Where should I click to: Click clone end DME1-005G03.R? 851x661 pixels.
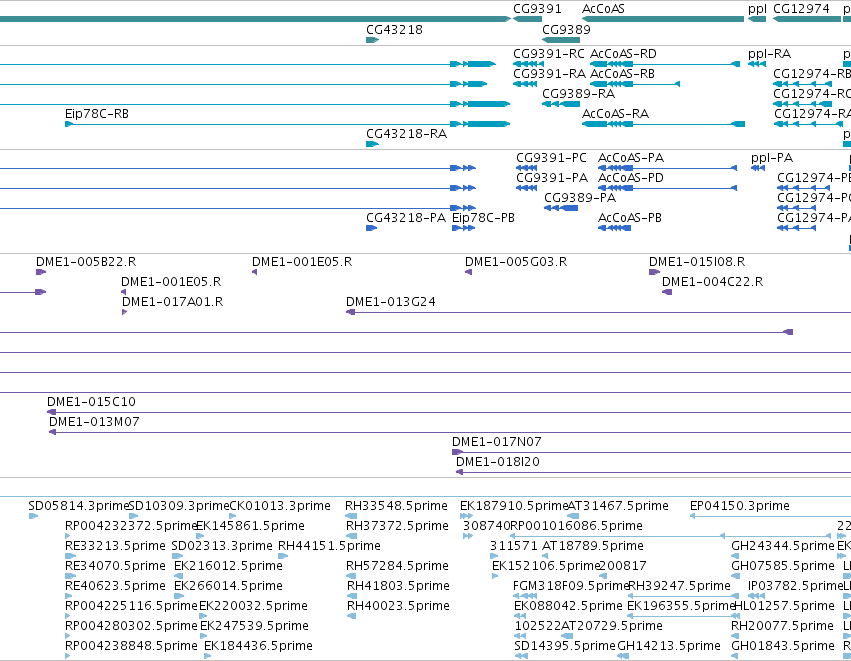click(516, 262)
